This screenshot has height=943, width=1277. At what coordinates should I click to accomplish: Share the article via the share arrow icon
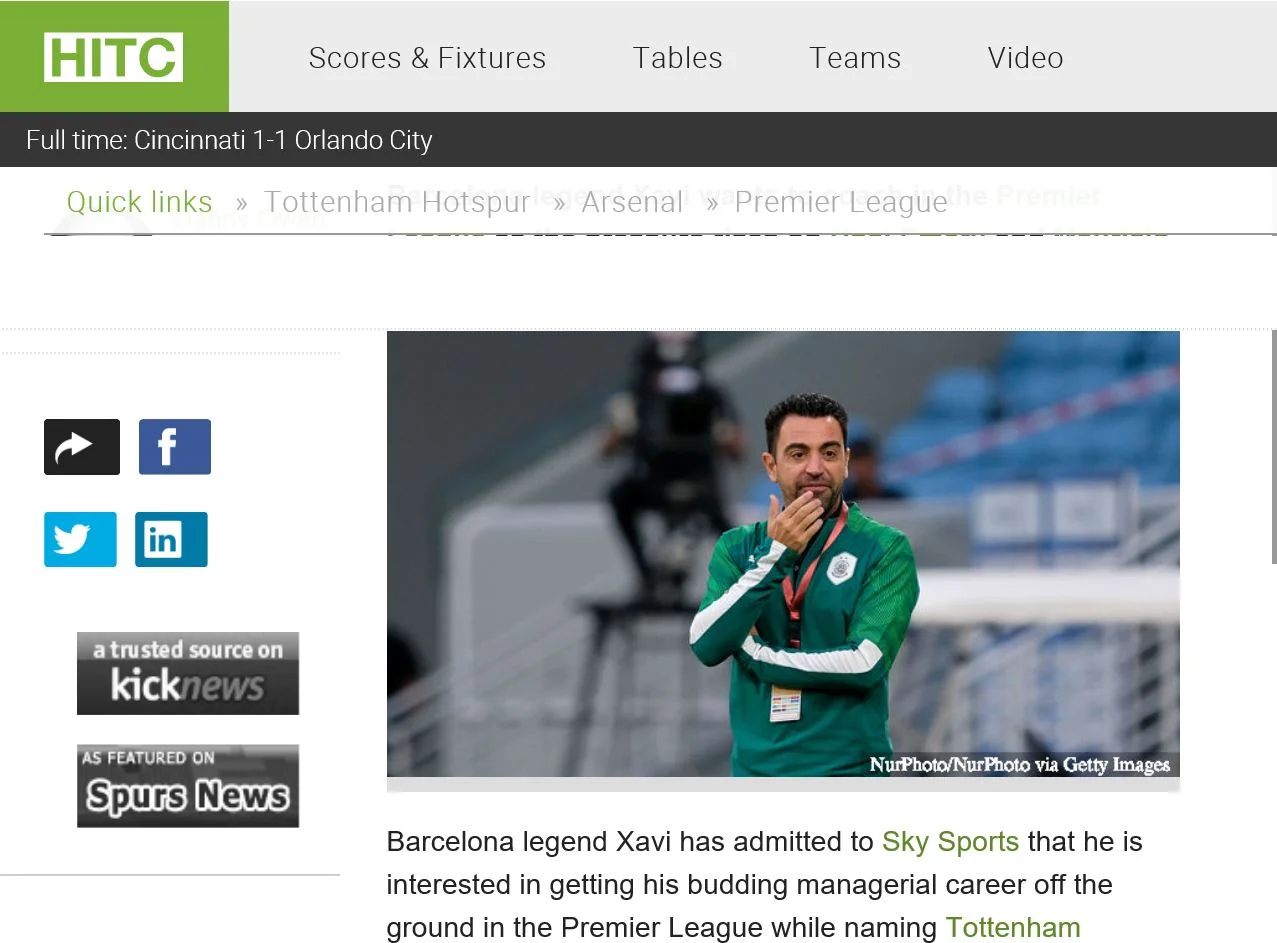(81, 446)
